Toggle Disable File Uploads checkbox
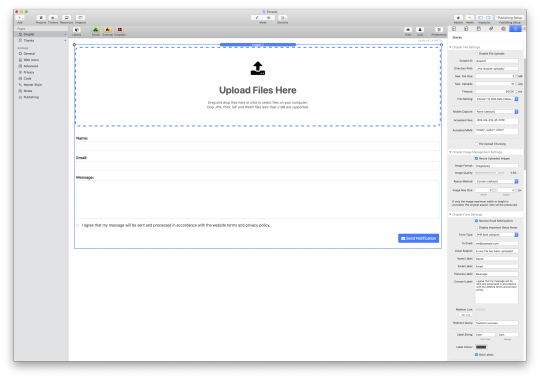The width and height of the screenshot is (540, 379). click(477, 54)
